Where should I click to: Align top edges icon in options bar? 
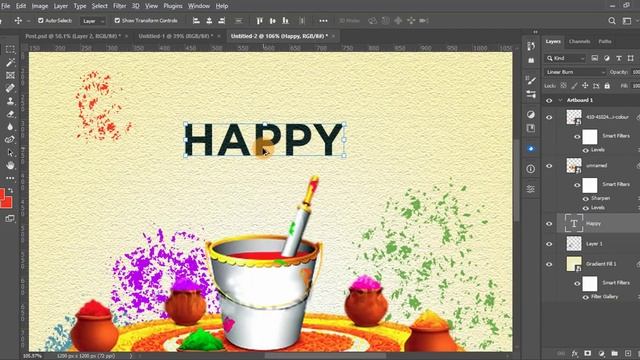click(260, 20)
